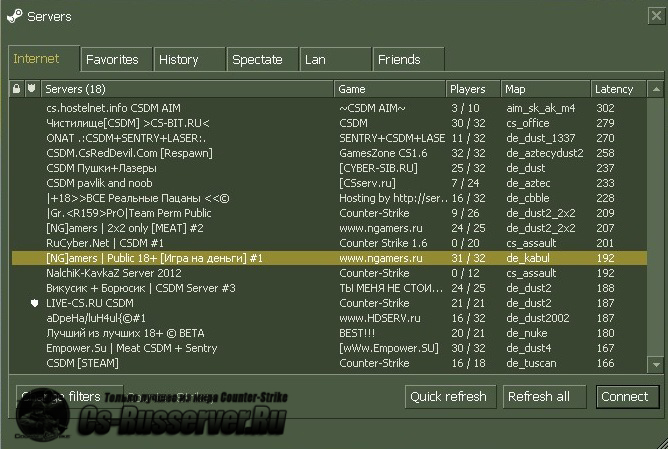Click game name www.HDSERV.ru
Image resolution: width=668 pixels, height=449 pixels.
(x=380, y=318)
